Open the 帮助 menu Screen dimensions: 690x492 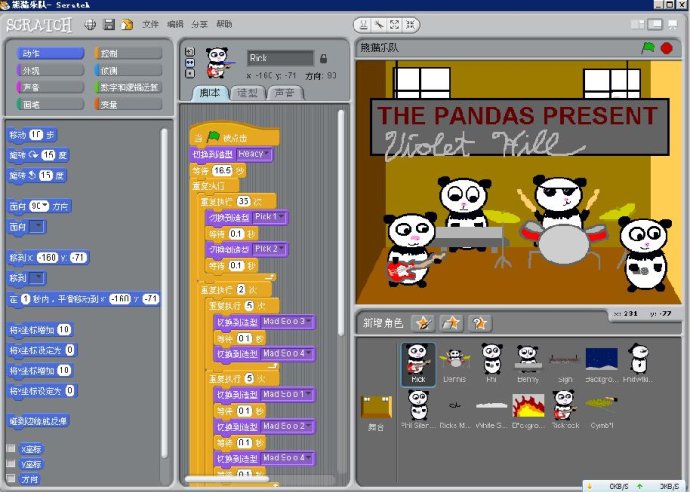[224, 24]
